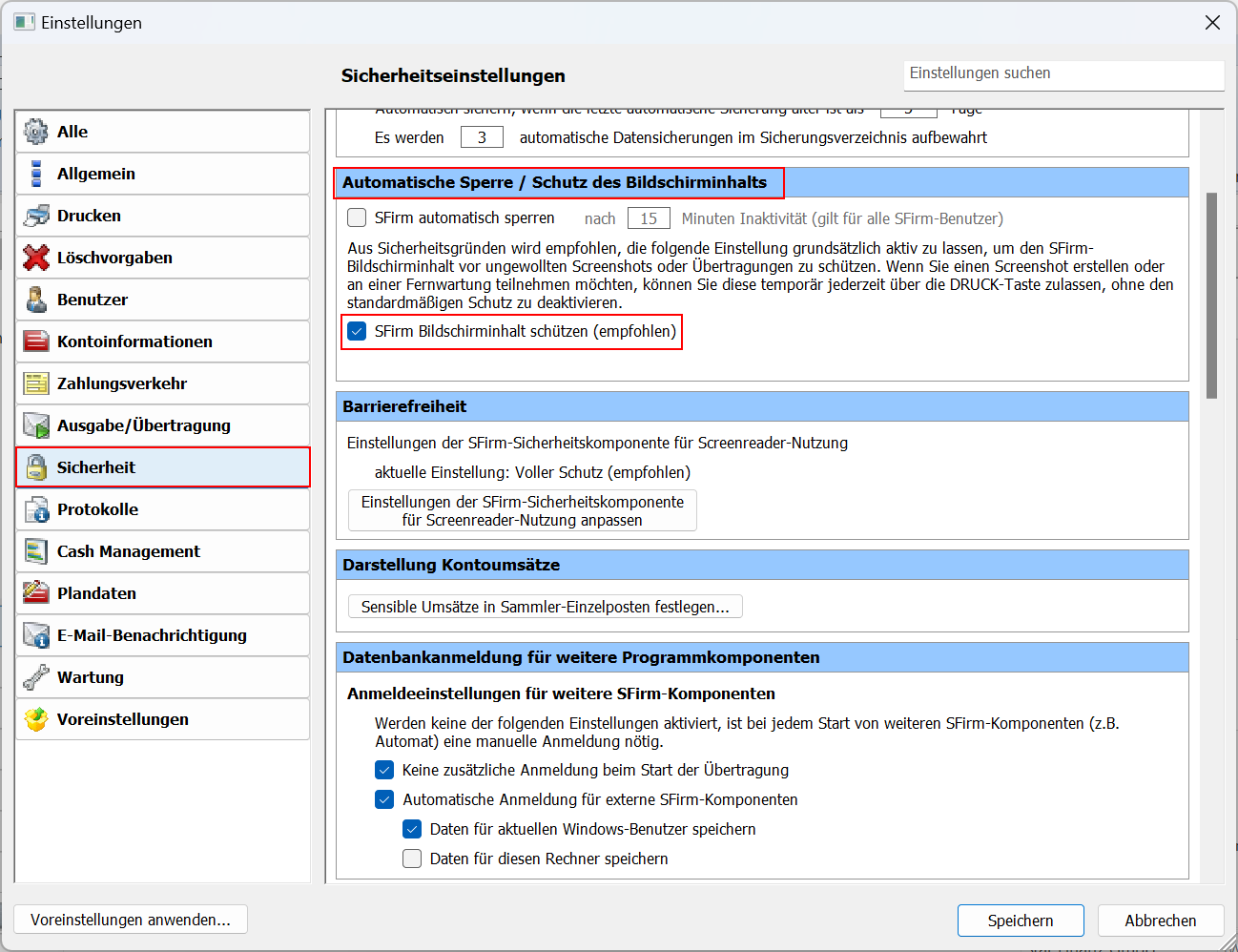
Task: Select Löschvorgaben in the sidebar
Action: click(163, 258)
